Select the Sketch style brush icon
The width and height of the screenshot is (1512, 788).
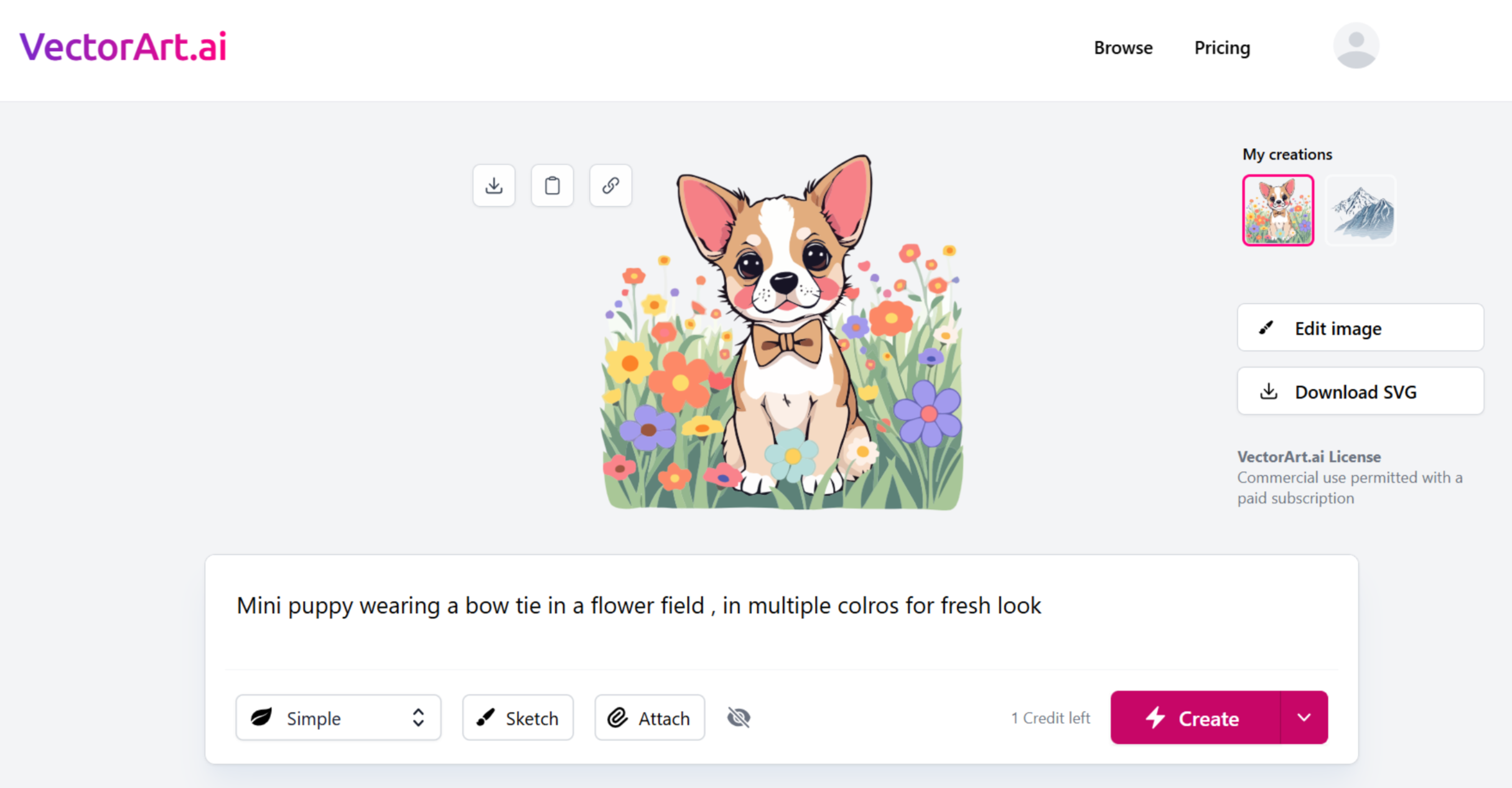point(487,717)
